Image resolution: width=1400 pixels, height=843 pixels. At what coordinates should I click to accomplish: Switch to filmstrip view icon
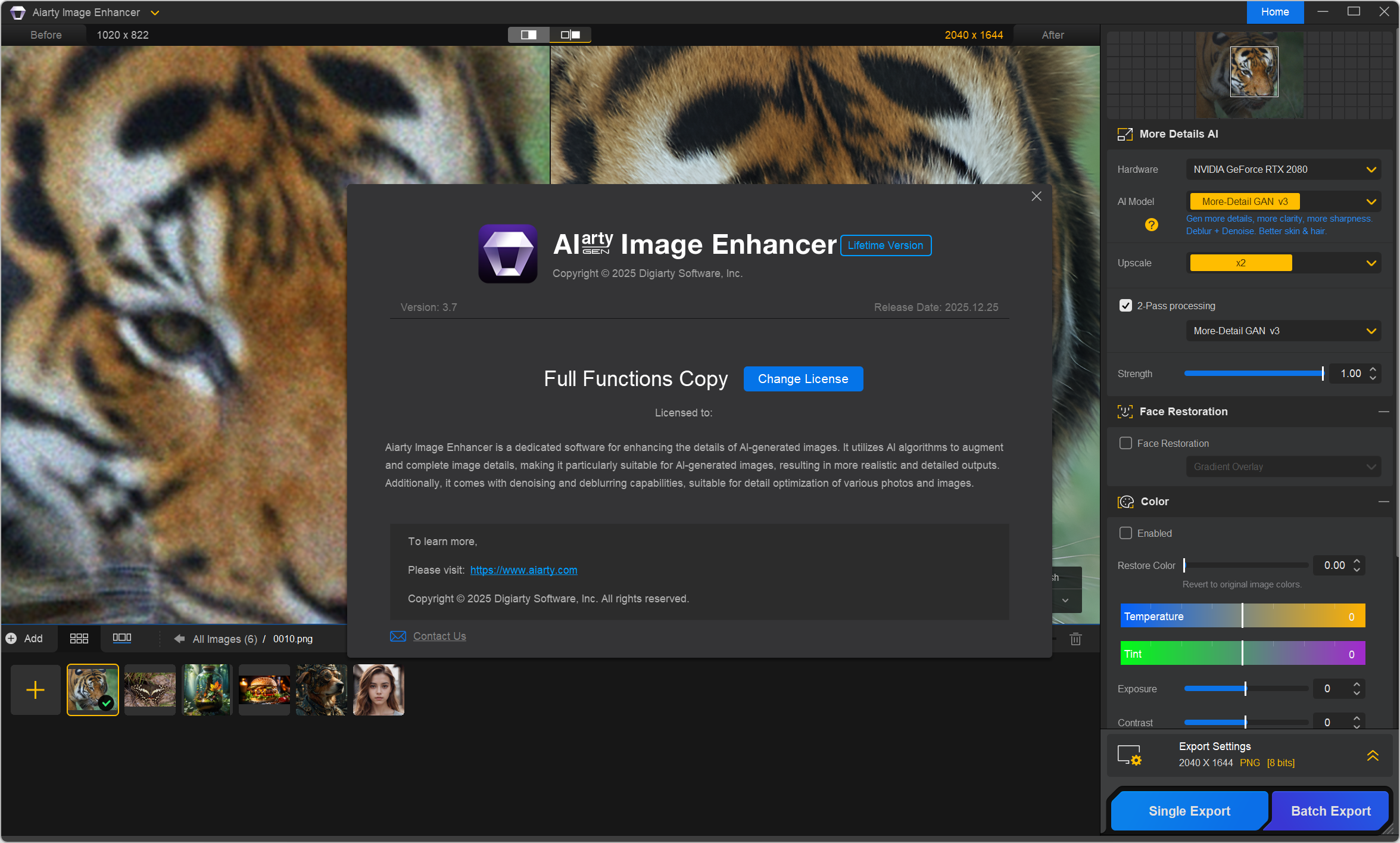122,639
